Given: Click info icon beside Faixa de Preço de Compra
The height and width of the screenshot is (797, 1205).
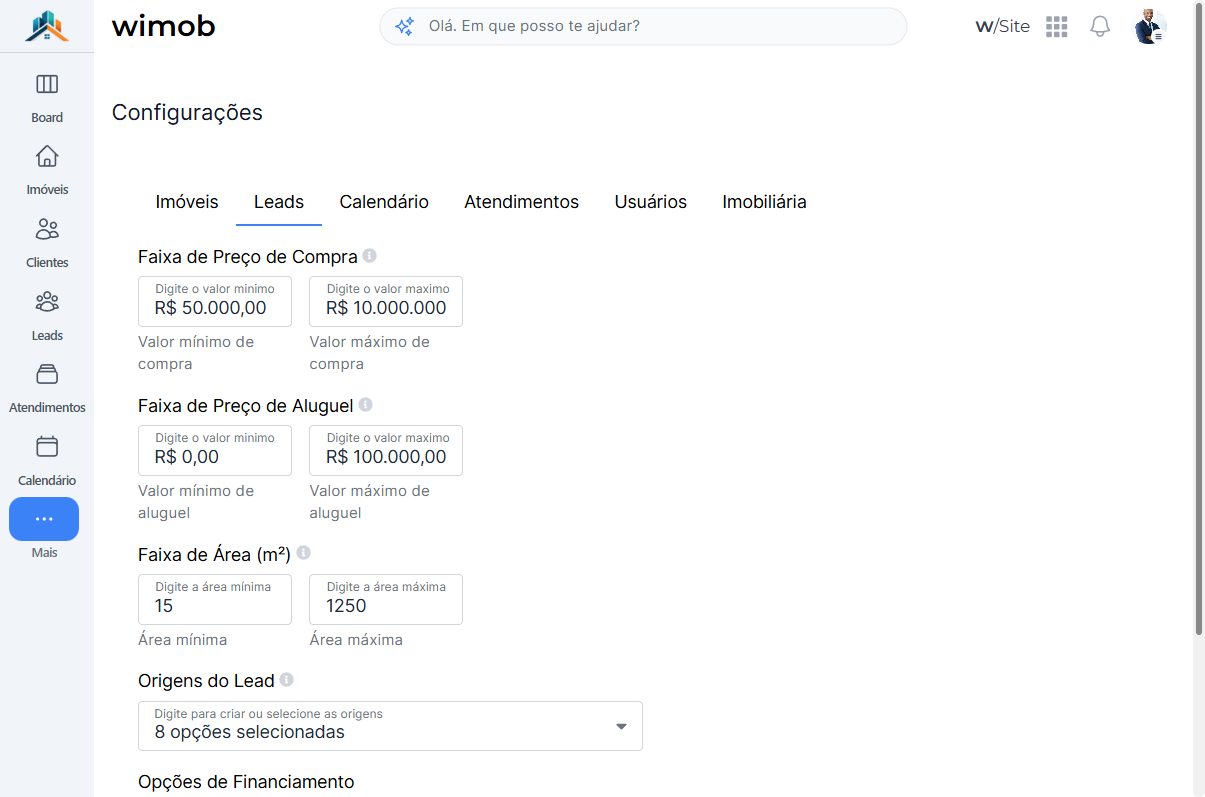Looking at the screenshot, I should 370,256.
